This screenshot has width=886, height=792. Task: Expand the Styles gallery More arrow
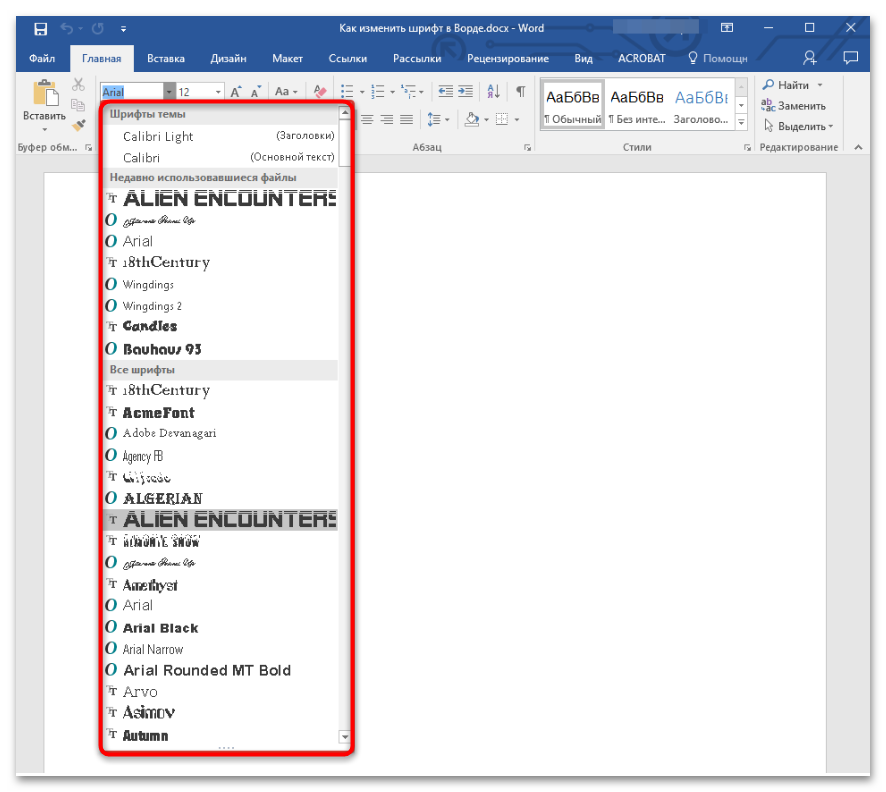pos(742,122)
